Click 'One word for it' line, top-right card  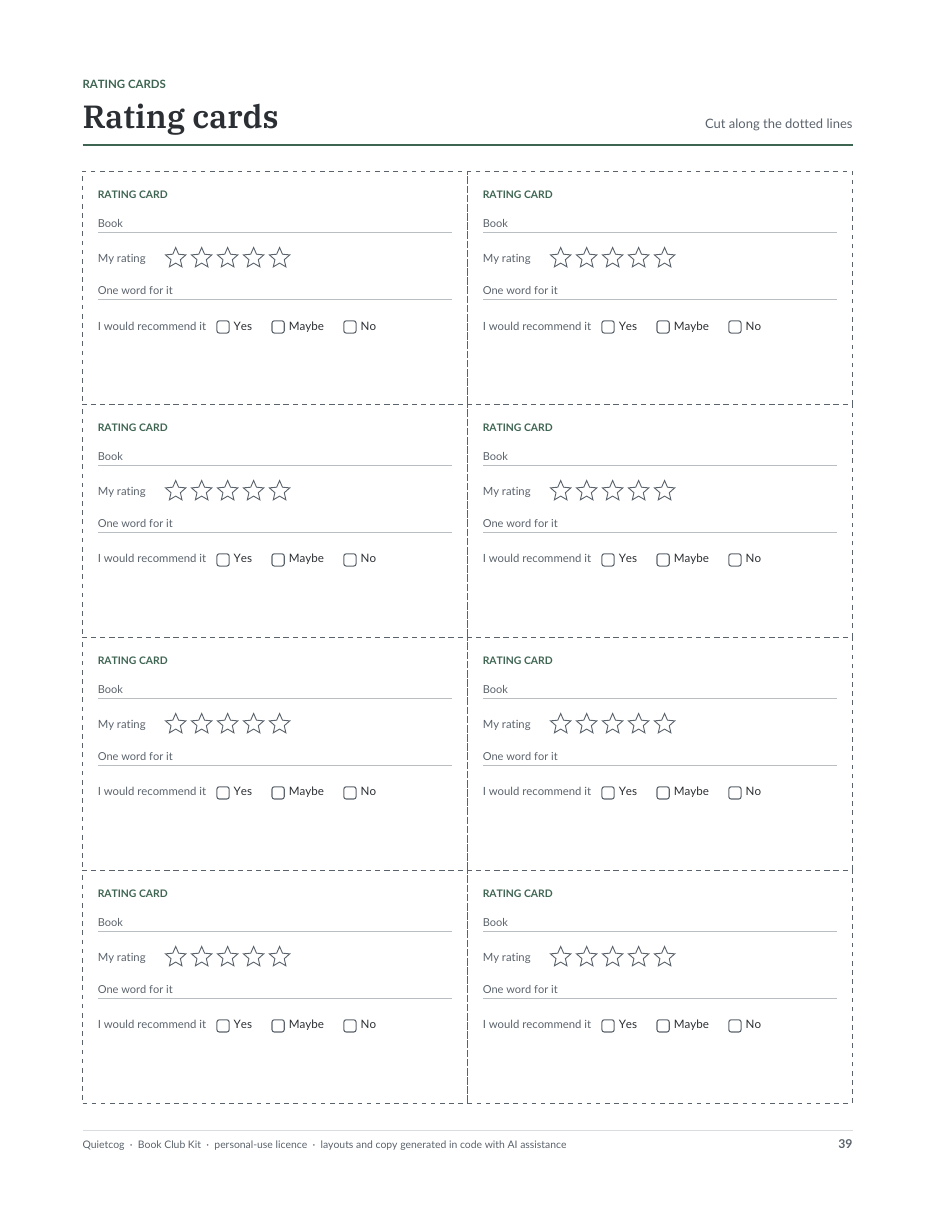click(x=660, y=291)
